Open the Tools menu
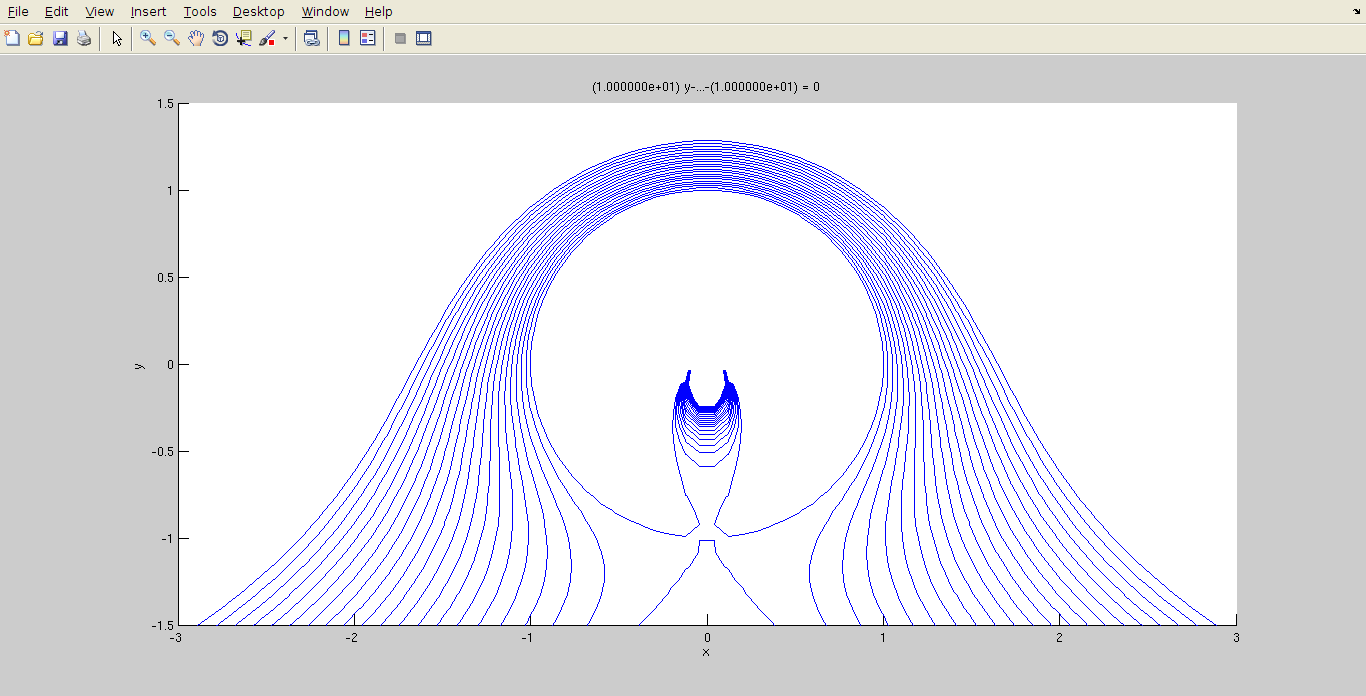Image resolution: width=1366 pixels, height=696 pixels. tap(200, 12)
